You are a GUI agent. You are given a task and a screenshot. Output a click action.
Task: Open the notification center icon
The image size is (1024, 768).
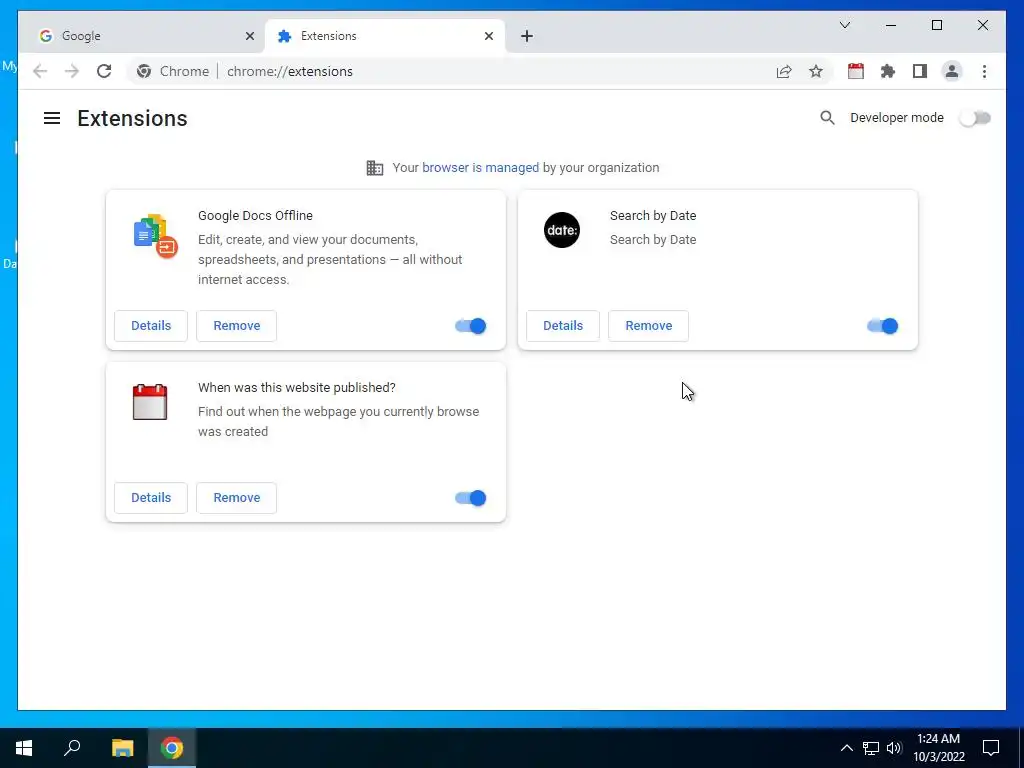991,748
